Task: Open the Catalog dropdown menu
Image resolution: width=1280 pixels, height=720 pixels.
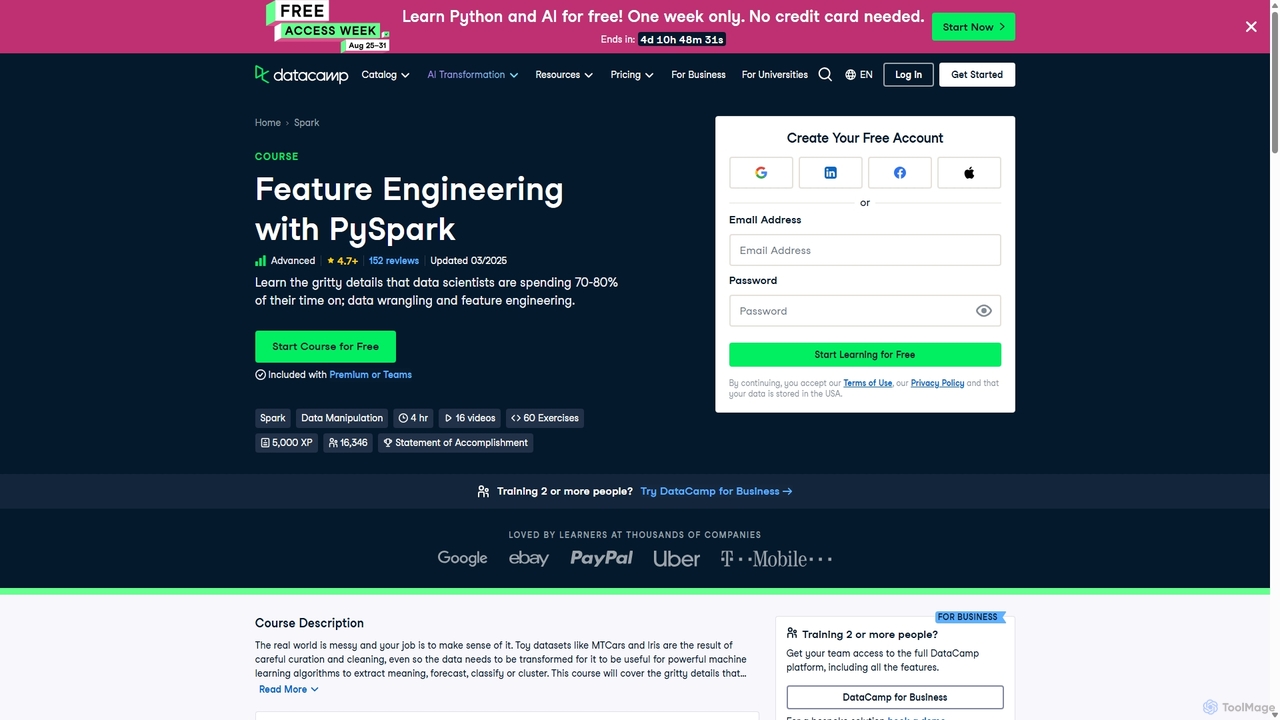Action: pos(385,74)
